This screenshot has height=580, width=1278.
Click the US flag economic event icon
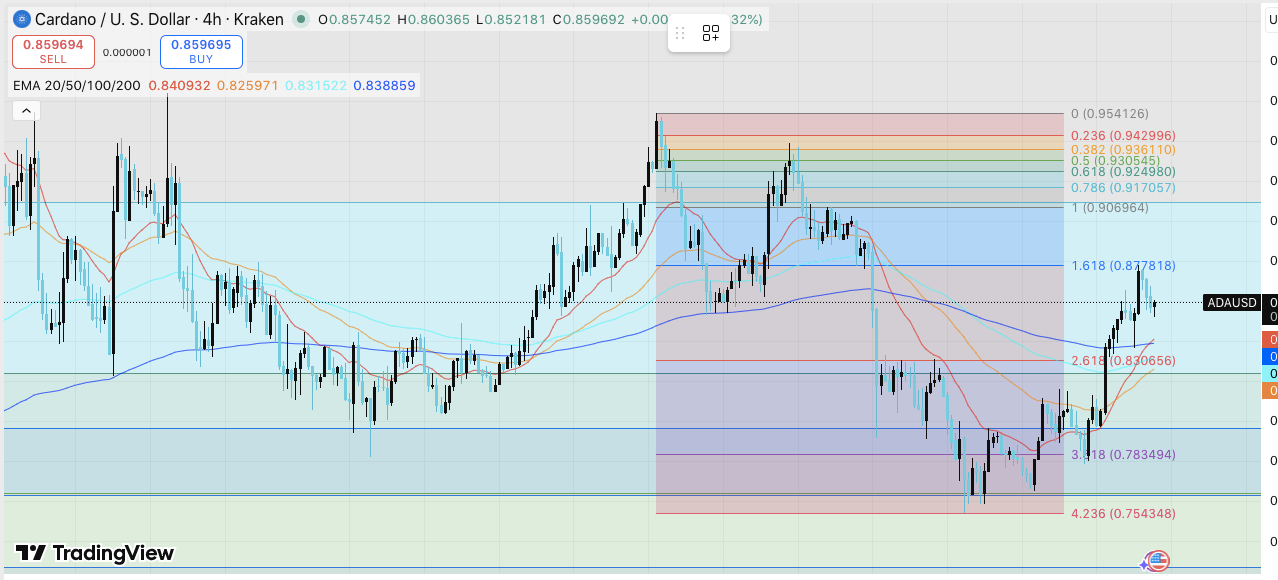[x=1157, y=561]
